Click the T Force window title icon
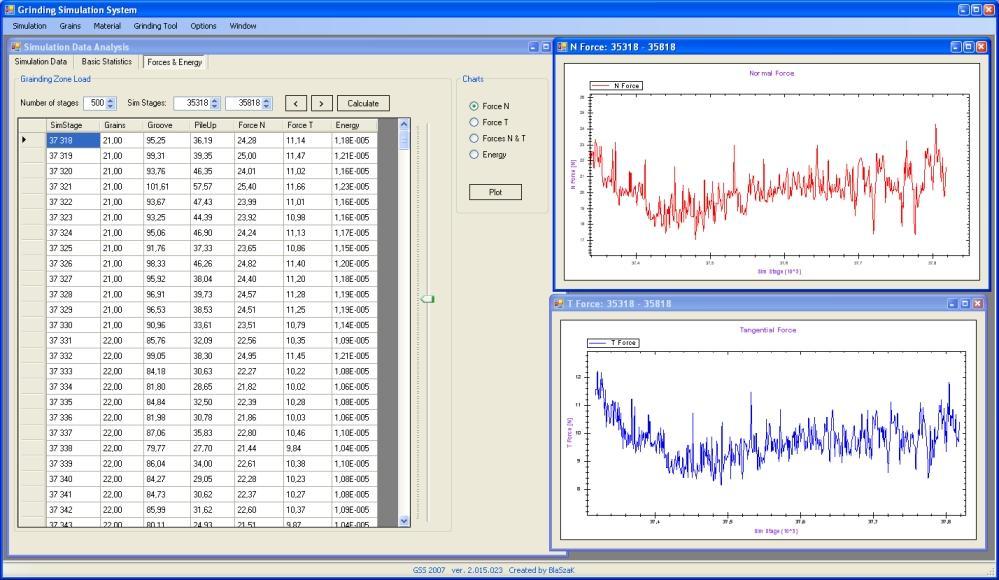The width and height of the screenshot is (999, 580). 559,303
